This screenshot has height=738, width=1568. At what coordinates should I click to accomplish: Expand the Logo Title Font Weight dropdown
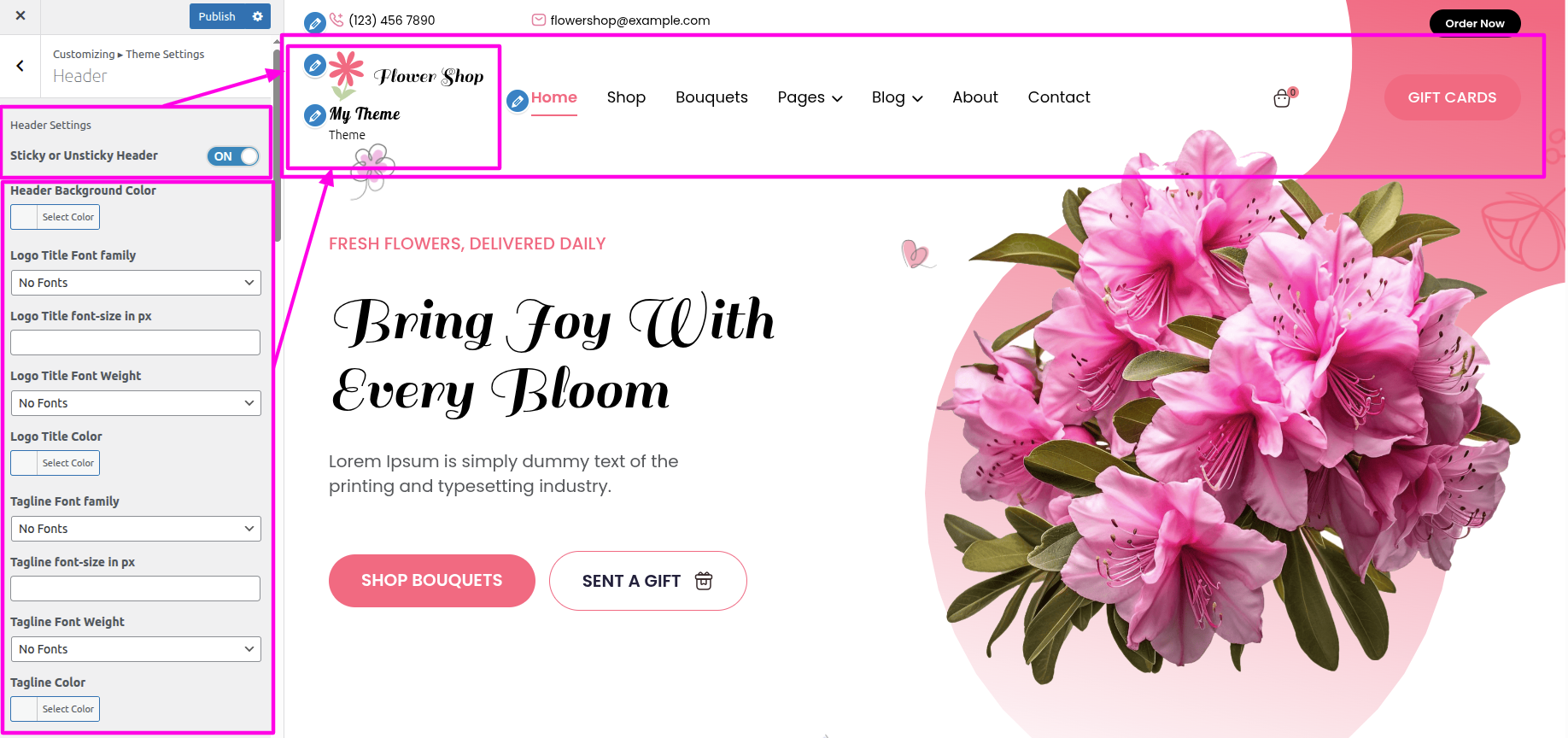136,403
